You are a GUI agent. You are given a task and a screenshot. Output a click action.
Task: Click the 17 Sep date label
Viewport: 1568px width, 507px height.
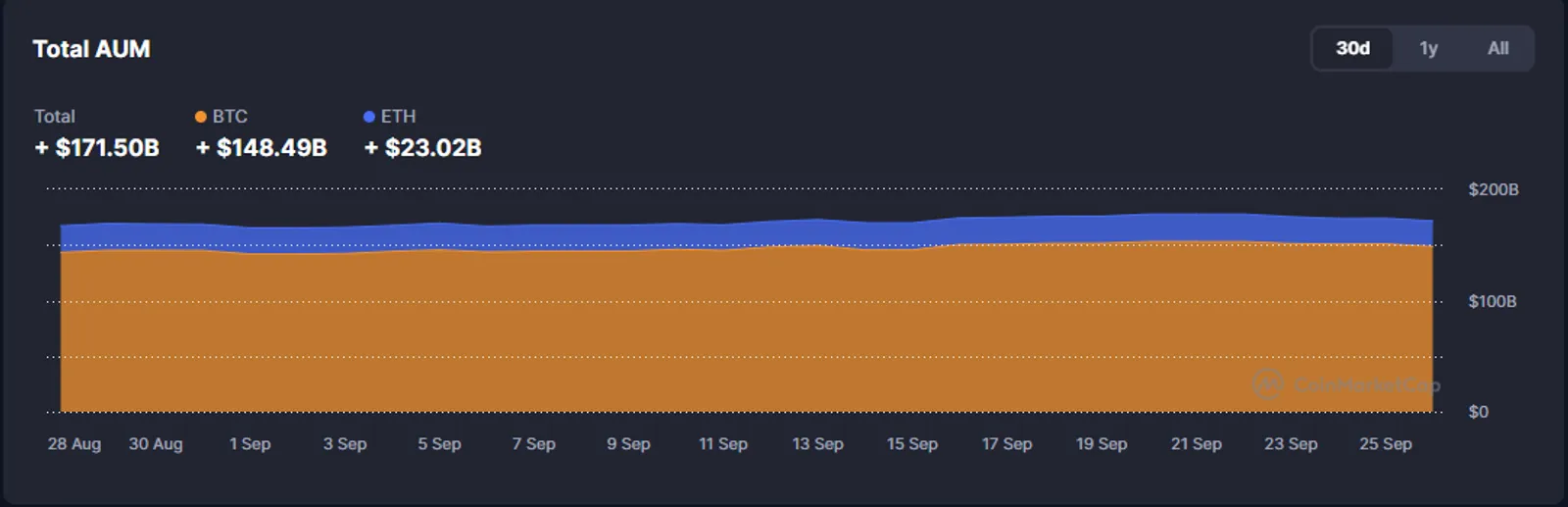tap(1007, 444)
